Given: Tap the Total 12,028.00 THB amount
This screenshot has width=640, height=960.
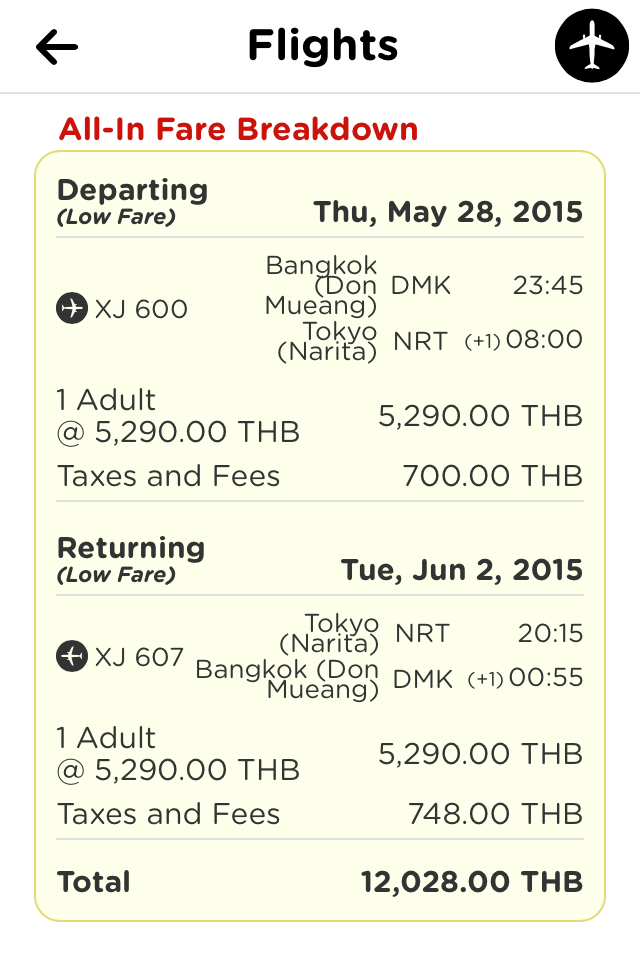Looking at the screenshot, I should pyautogui.click(x=472, y=882).
